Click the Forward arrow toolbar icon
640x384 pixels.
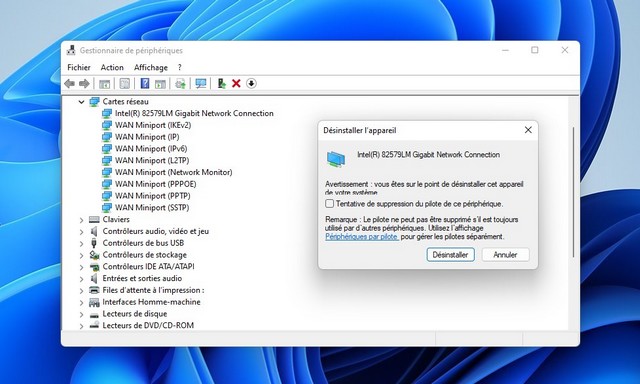(x=84, y=84)
